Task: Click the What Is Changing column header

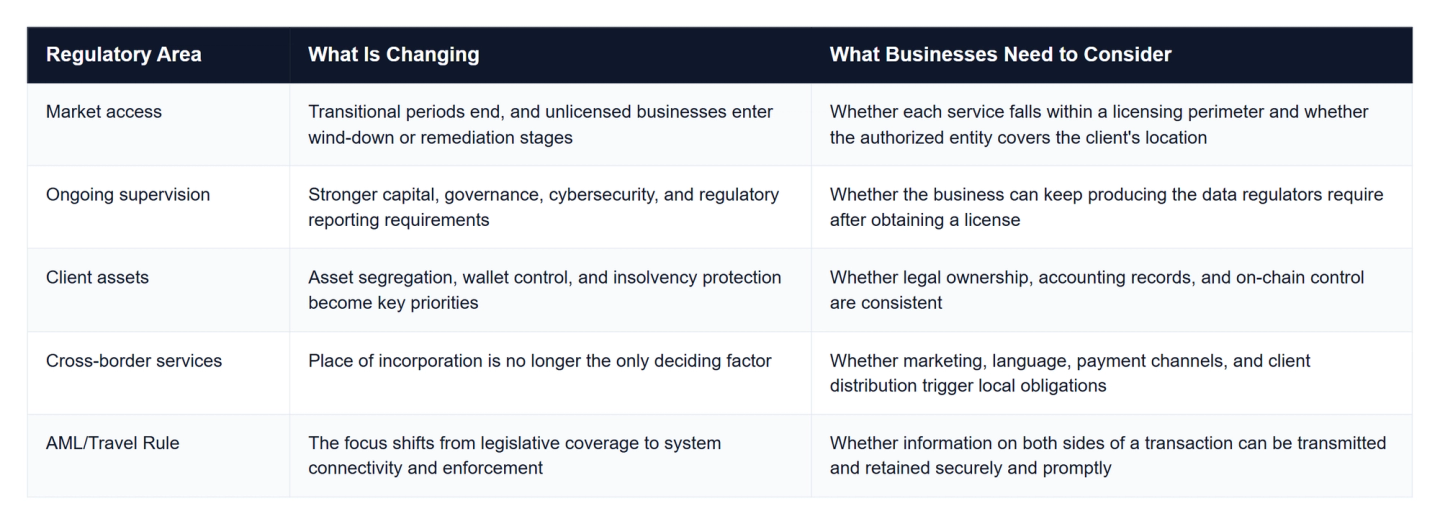Action: coord(393,55)
